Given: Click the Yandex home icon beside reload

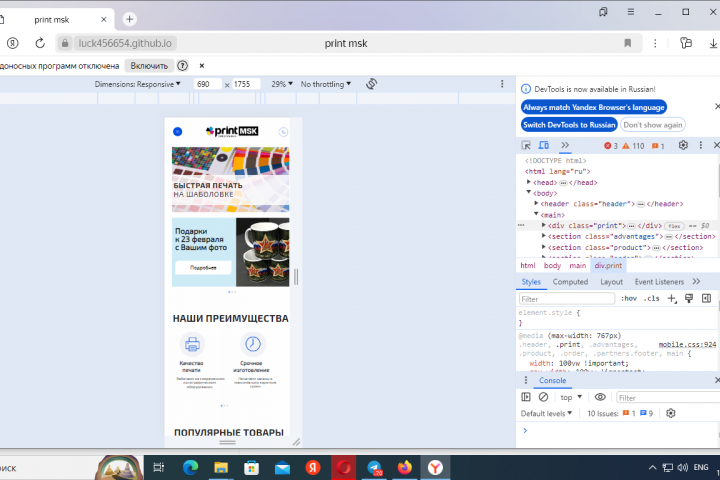Looking at the screenshot, I should (x=12, y=43).
